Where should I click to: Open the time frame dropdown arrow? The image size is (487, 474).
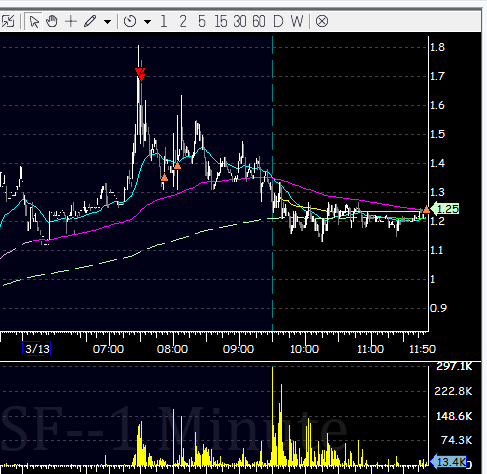(x=147, y=22)
